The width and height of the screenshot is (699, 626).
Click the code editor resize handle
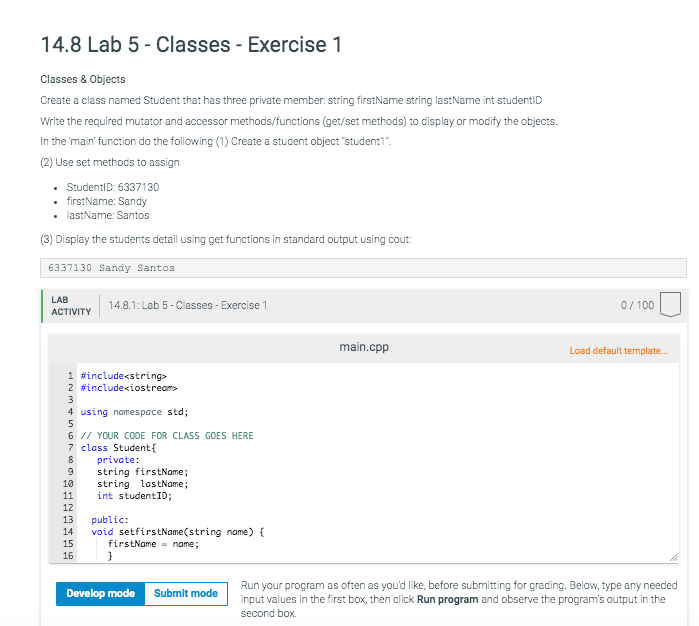(674, 558)
